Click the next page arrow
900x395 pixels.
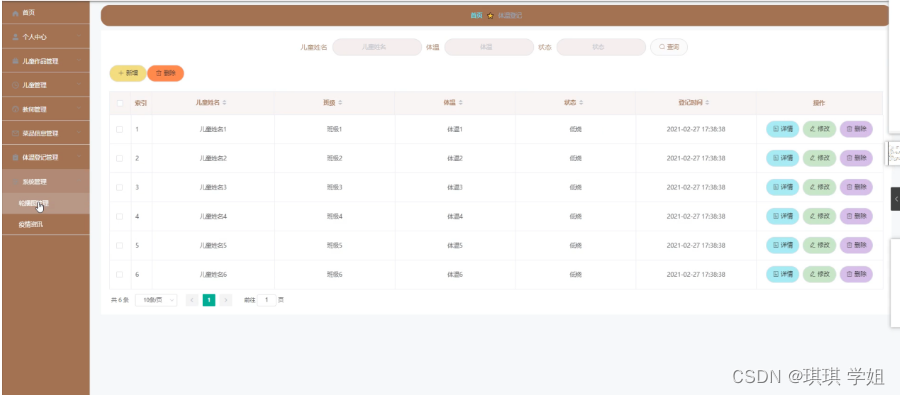[x=226, y=300]
